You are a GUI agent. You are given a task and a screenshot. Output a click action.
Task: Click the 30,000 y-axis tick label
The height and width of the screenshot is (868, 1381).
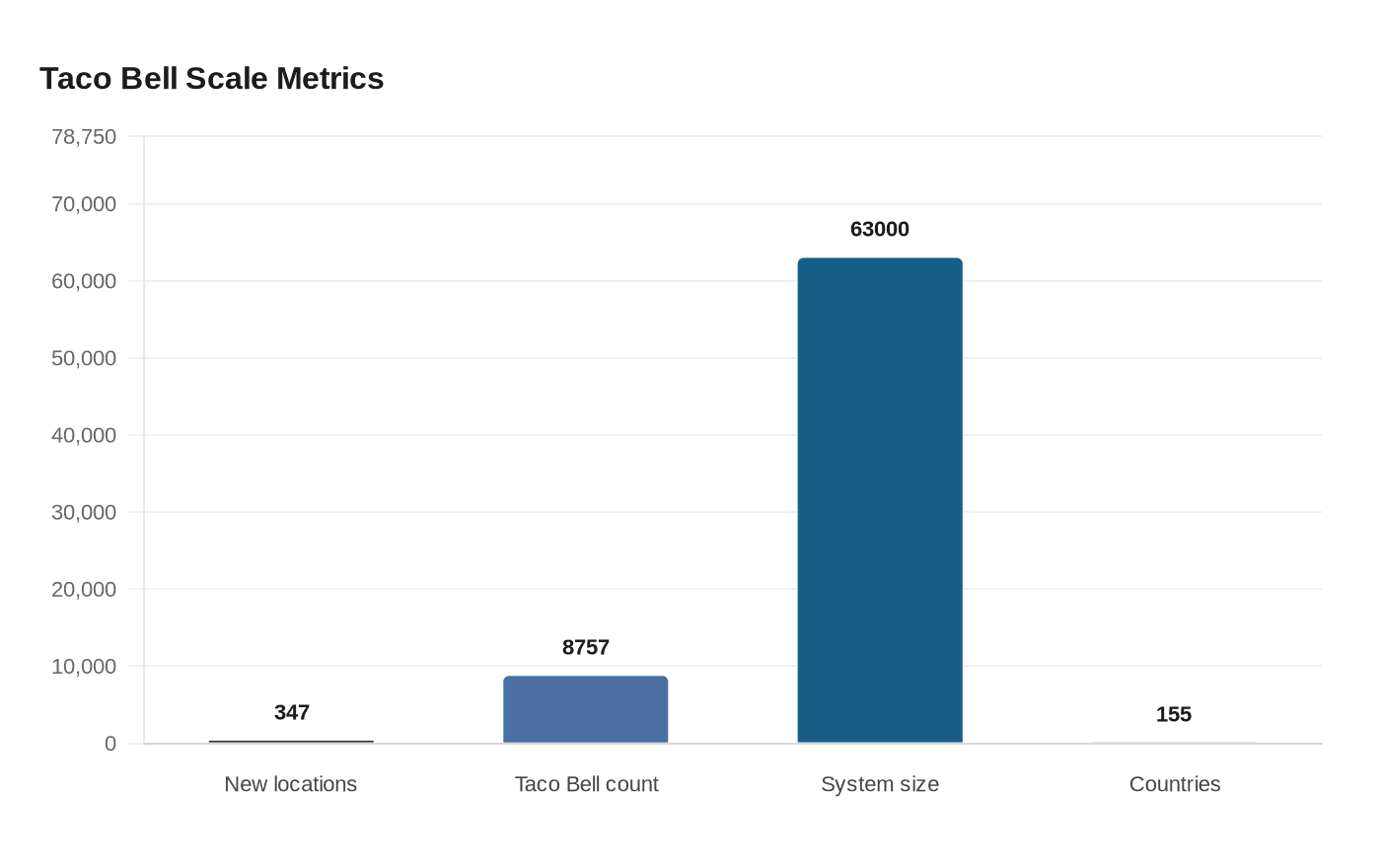(83, 512)
